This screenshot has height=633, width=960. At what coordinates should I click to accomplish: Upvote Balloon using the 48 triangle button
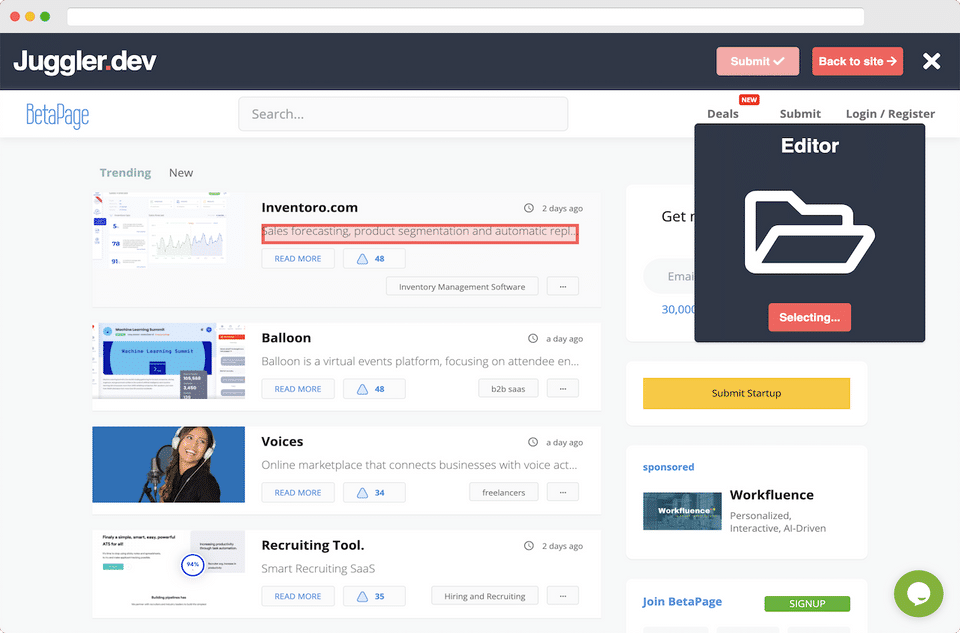point(373,389)
